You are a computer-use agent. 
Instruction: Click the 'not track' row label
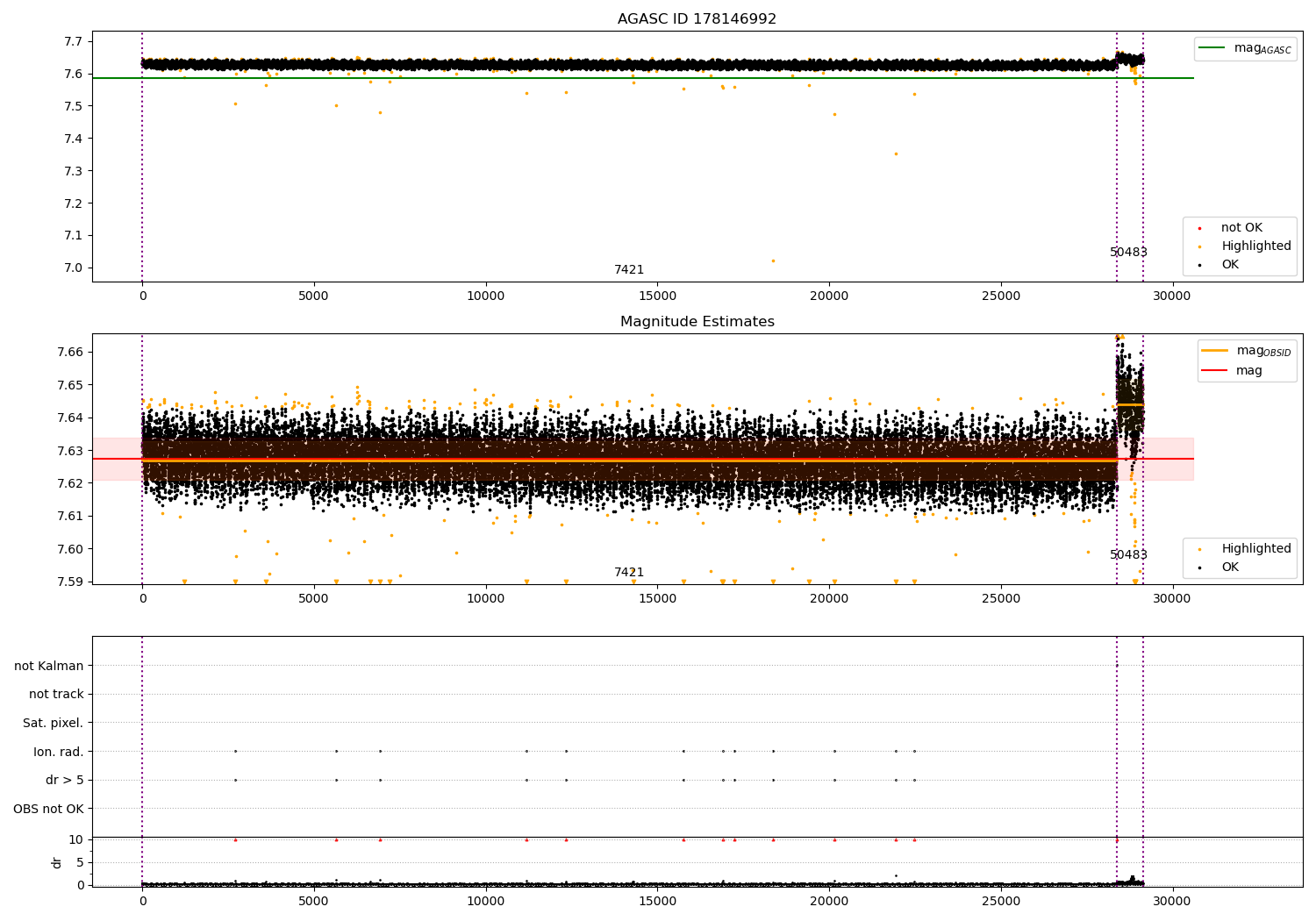pos(56,695)
